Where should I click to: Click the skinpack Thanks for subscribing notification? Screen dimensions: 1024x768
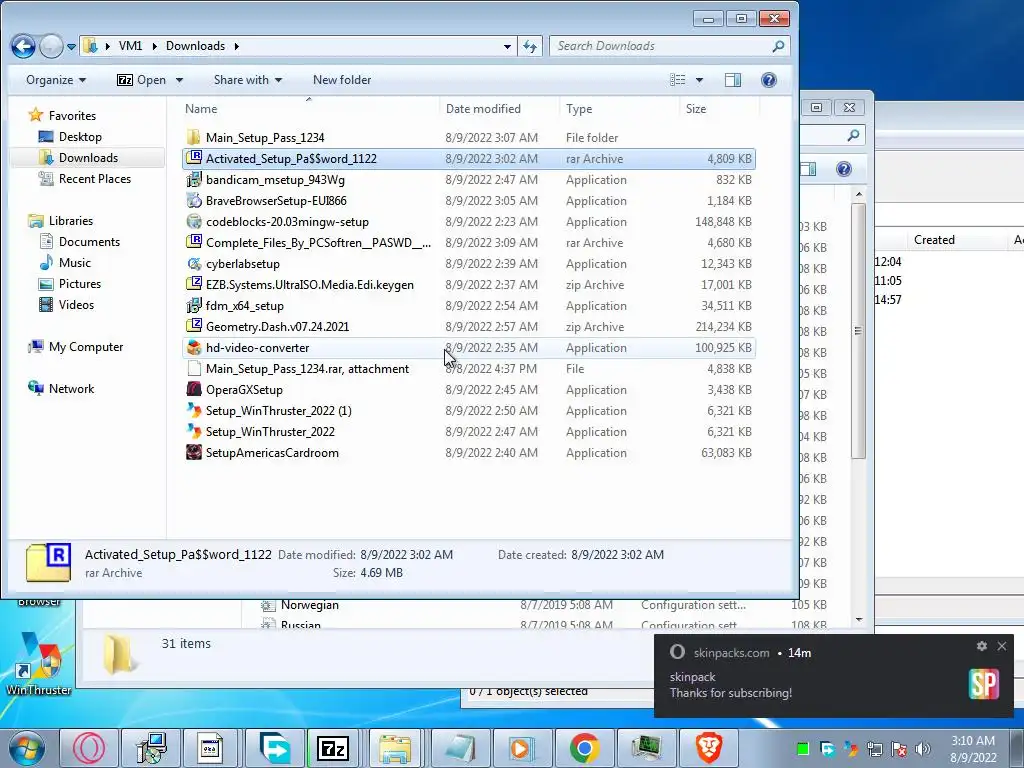(x=834, y=676)
